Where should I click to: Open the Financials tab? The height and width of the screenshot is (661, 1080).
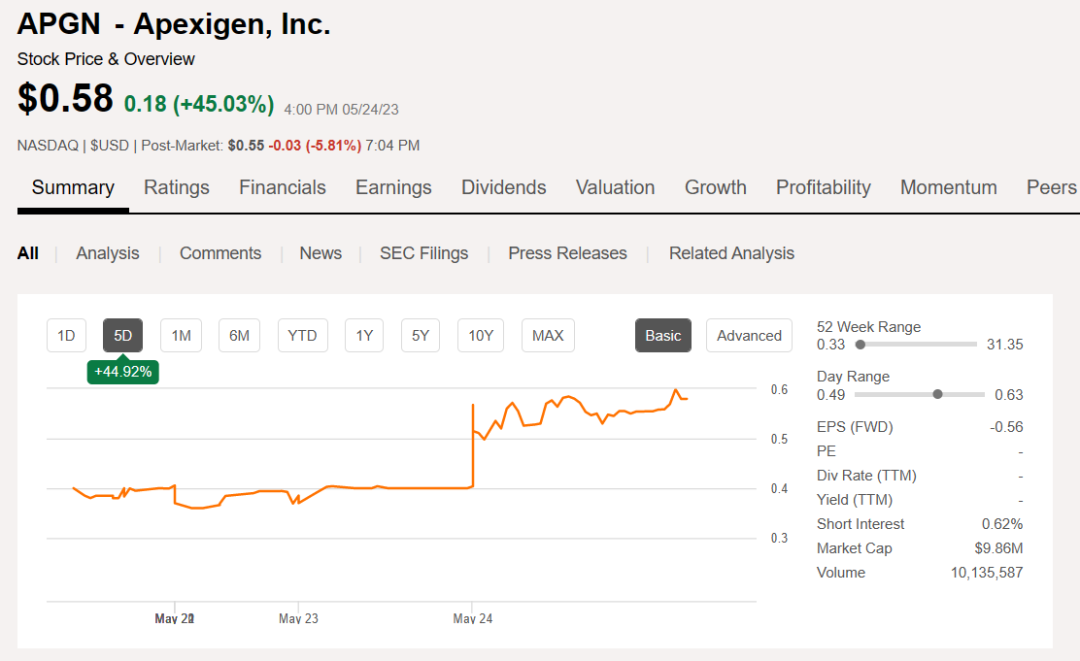282,187
